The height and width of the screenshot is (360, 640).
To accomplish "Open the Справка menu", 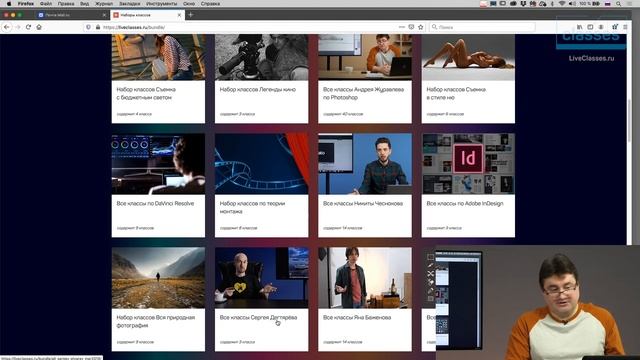I will click(210, 4).
